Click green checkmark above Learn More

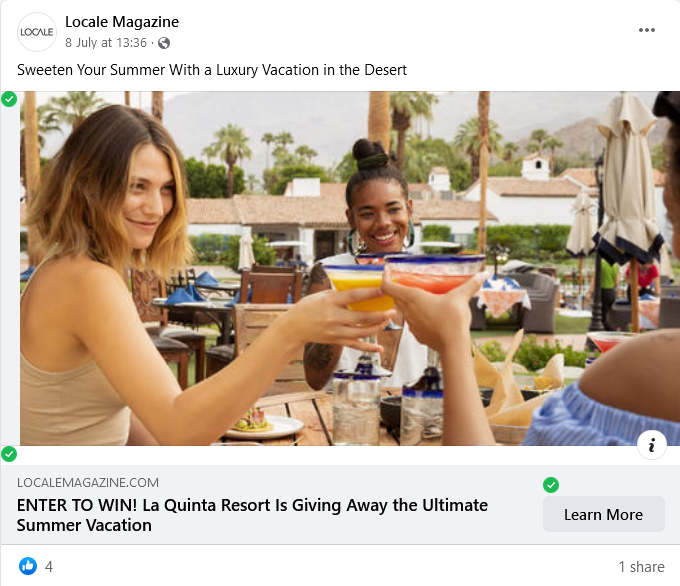pos(551,485)
